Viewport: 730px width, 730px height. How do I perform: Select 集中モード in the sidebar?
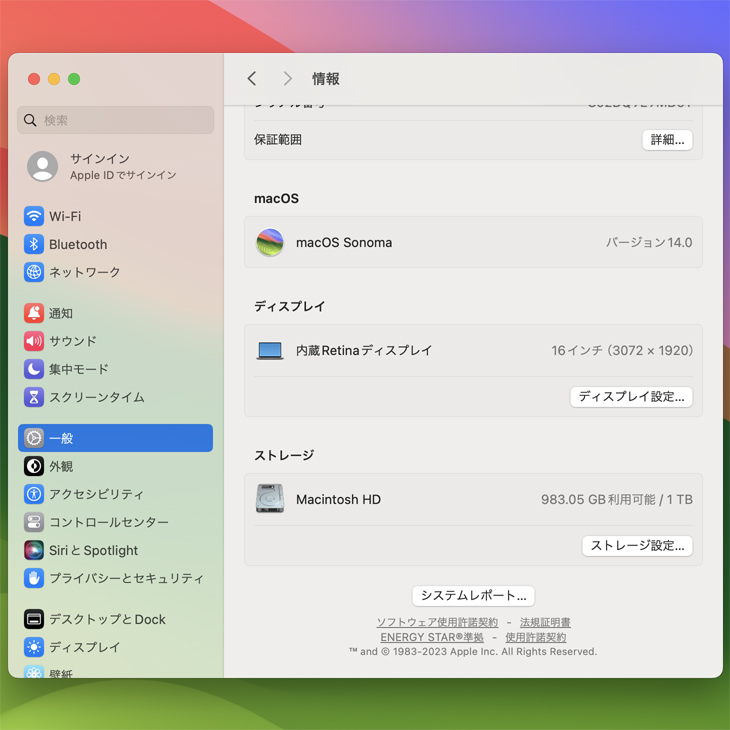point(115,369)
